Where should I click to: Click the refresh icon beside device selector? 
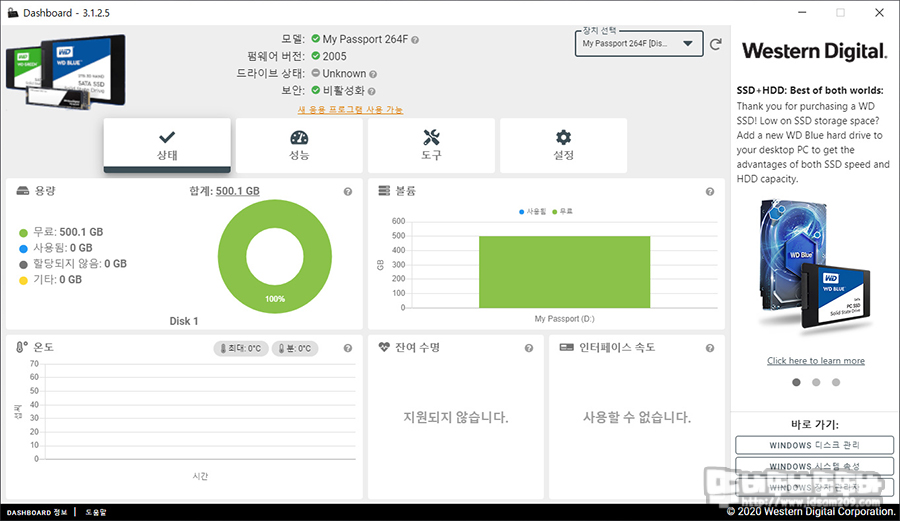point(716,44)
